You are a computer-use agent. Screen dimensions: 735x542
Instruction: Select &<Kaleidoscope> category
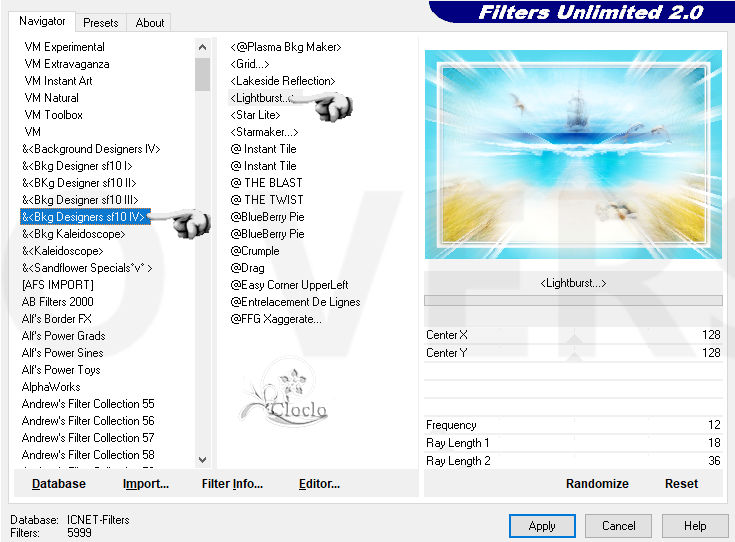(x=62, y=251)
